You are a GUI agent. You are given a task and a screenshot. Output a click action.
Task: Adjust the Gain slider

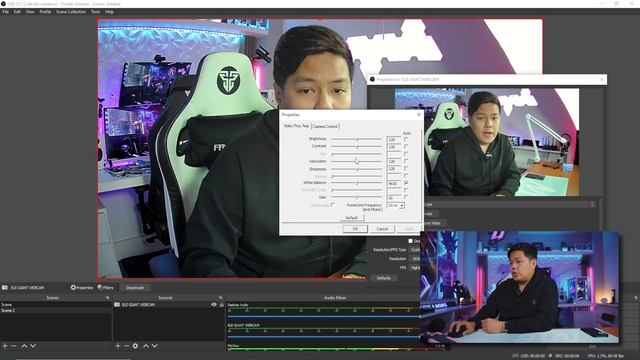[357, 197]
